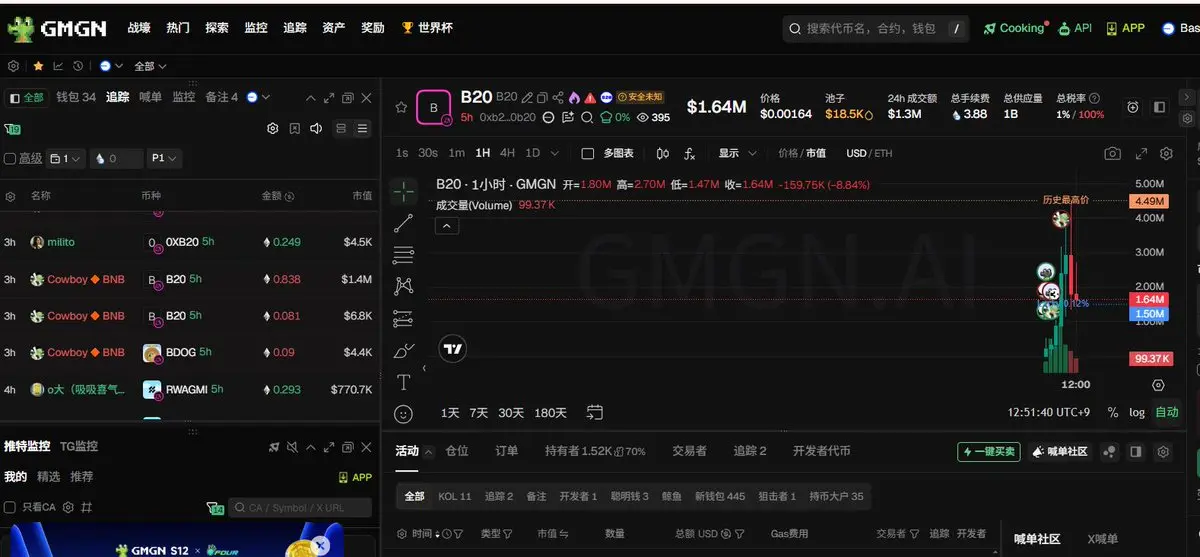Image resolution: width=1200 pixels, height=557 pixels.
Task: Mute sound in the tracking panel
Action: click(317, 129)
